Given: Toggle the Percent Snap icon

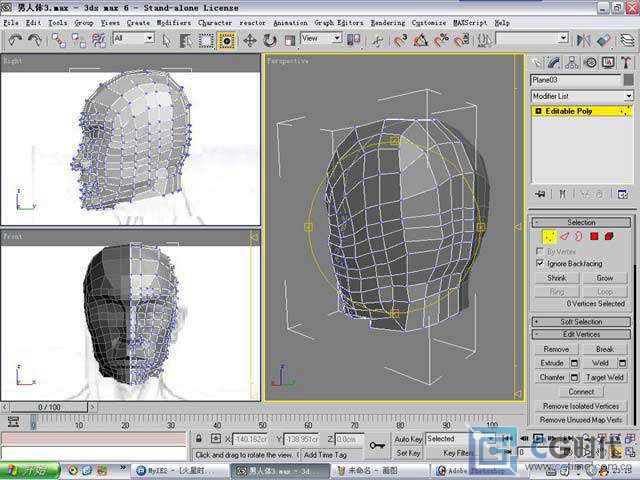Looking at the screenshot, I should [x=441, y=40].
